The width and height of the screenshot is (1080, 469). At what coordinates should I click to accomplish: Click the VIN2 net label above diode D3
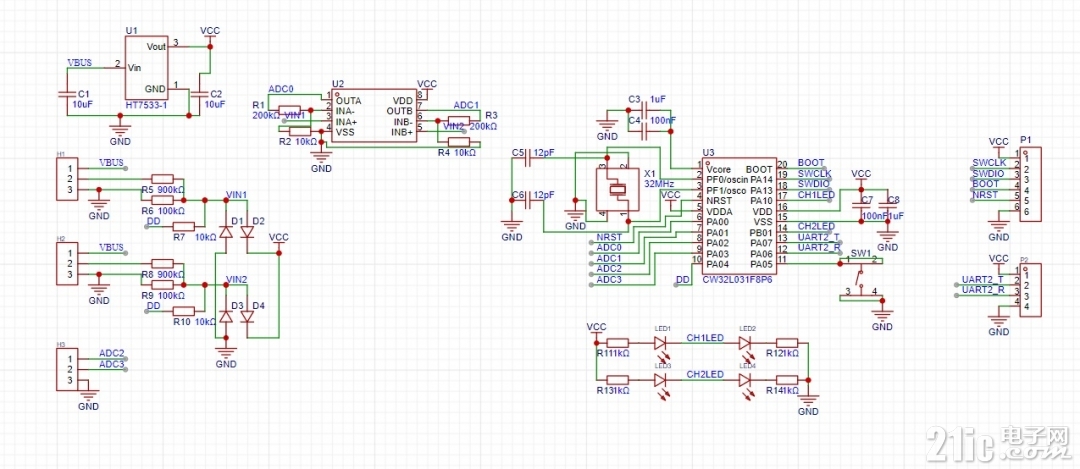[237, 280]
